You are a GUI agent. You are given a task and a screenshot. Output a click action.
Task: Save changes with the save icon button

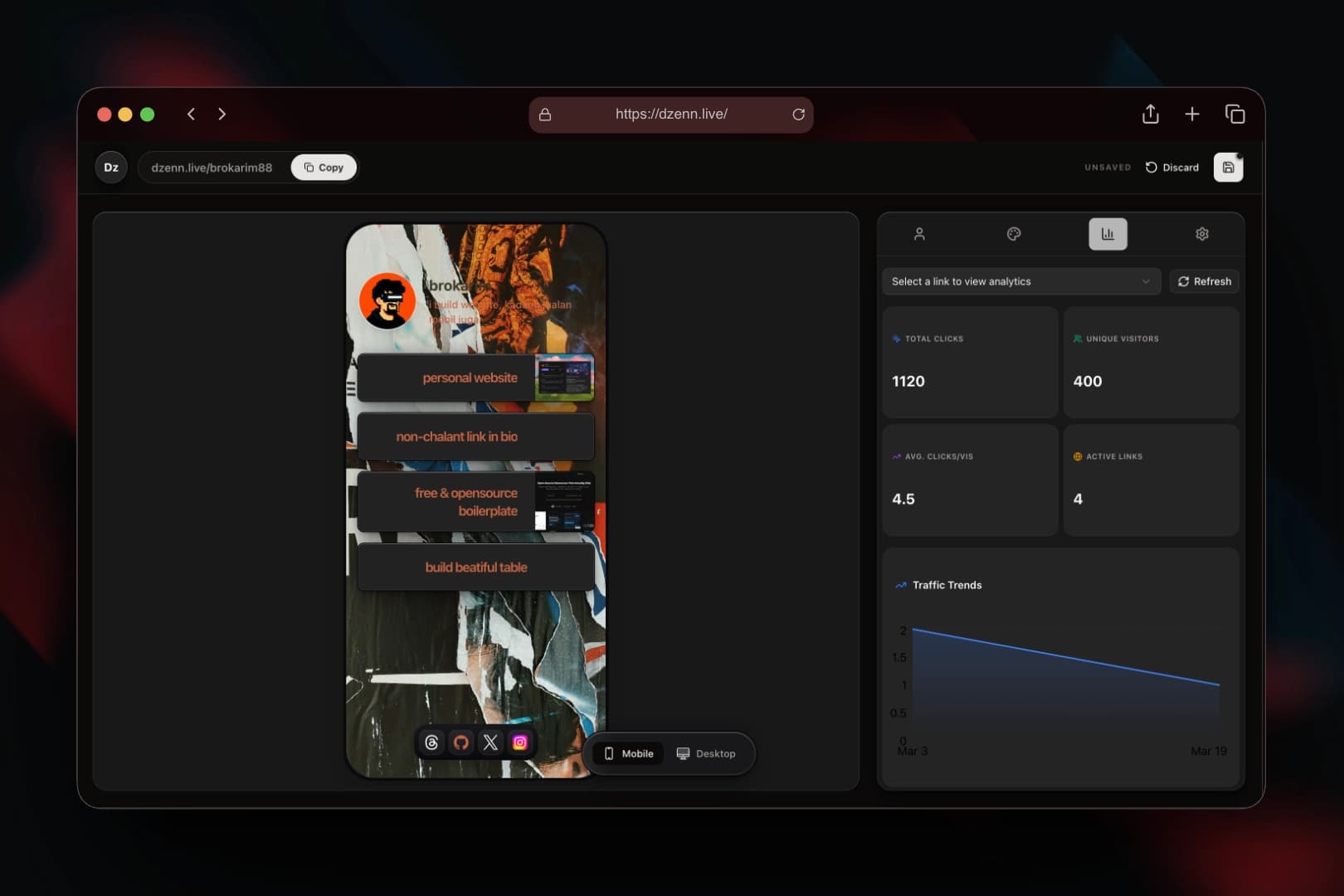click(x=1228, y=168)
